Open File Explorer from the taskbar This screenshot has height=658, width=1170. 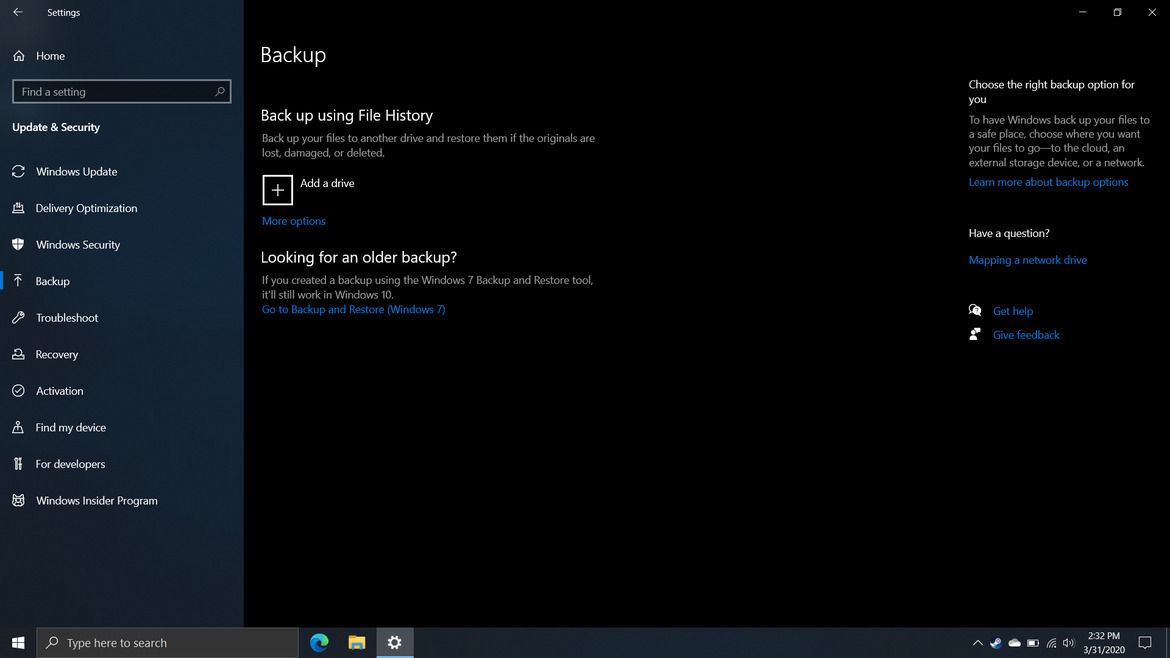click(357, 642)
